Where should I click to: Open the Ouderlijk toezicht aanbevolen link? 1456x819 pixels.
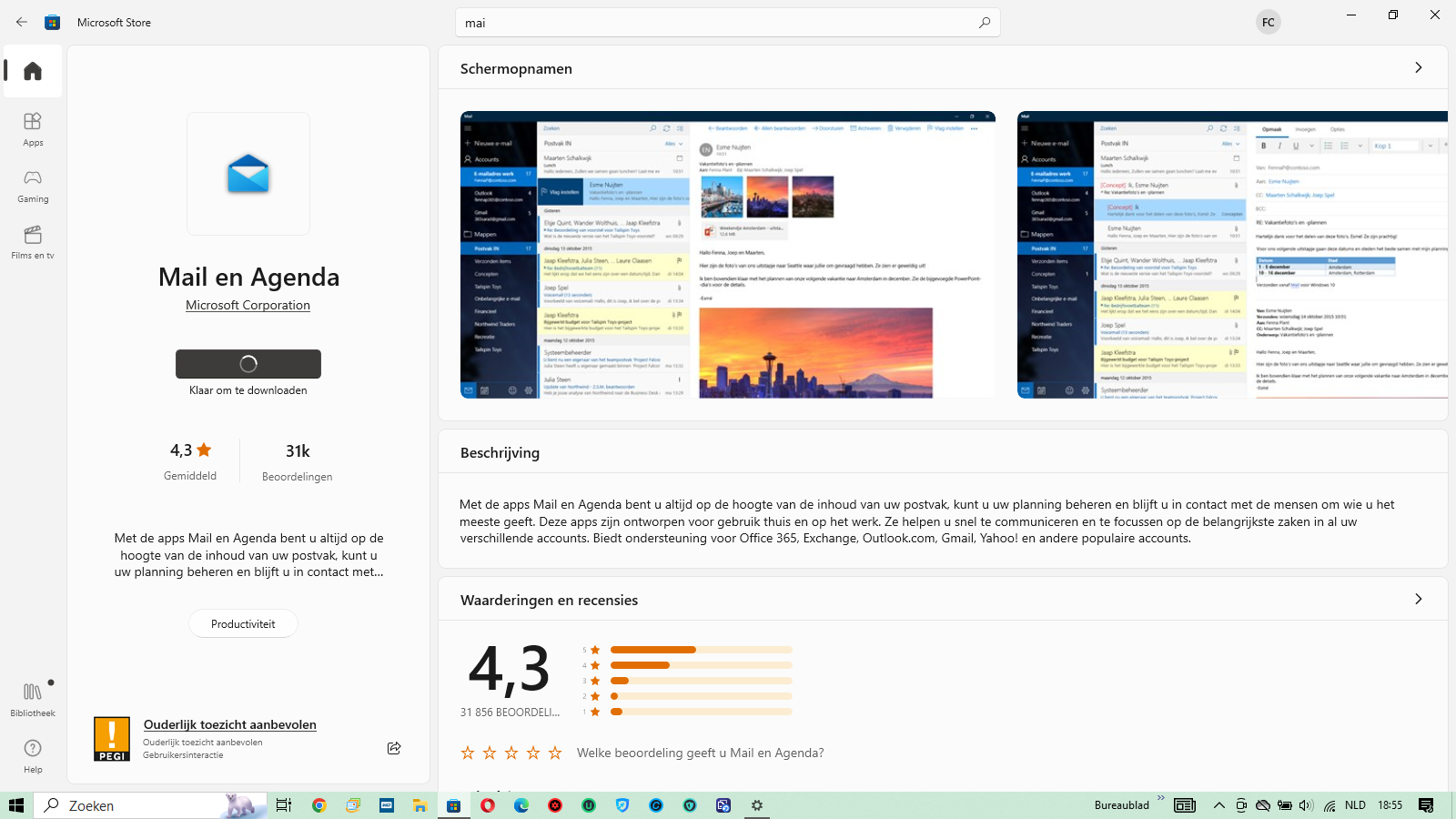point(230,724)
